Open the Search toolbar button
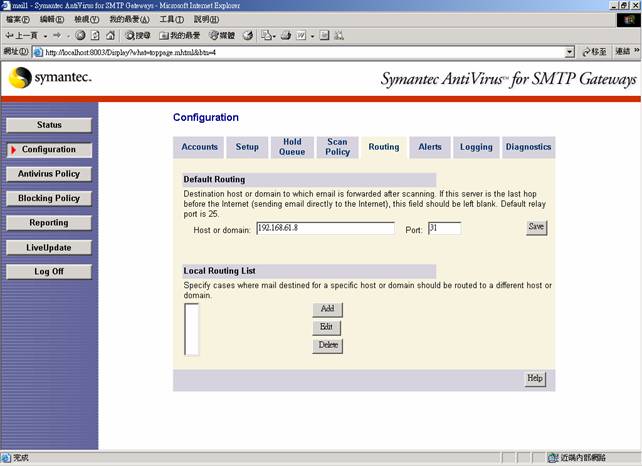Screen dimensions: 642x466 [138, 36]
